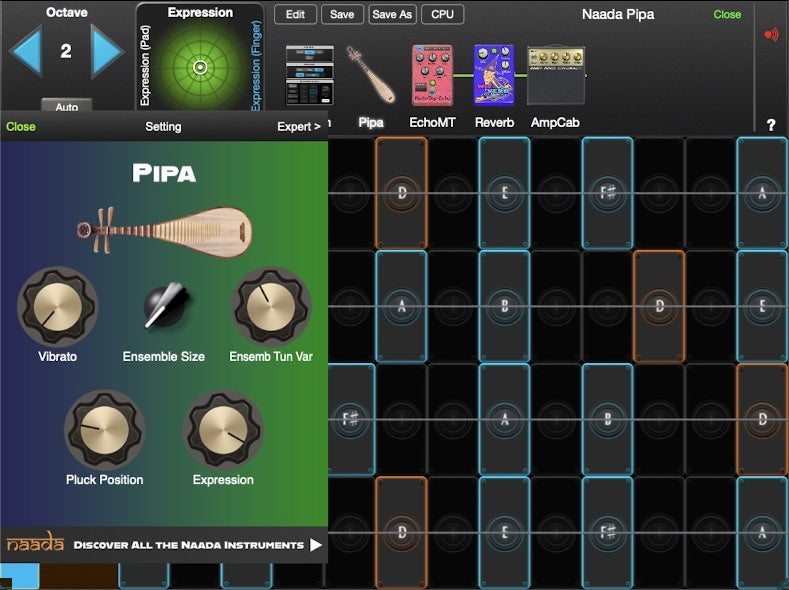
Task: Open help via the question mark icon
Action: (771, 125)
